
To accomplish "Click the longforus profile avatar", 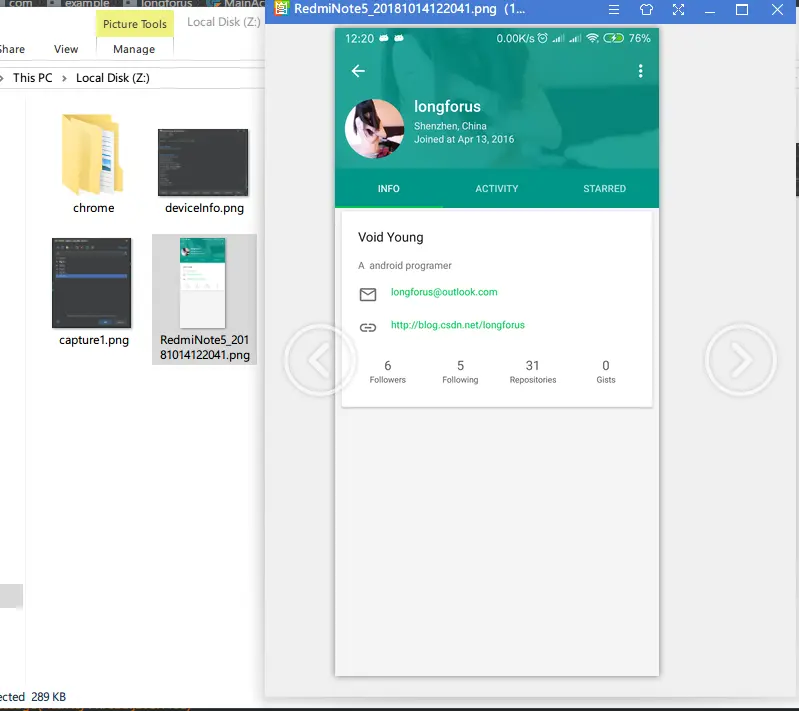I will pyautogui.click(x=375, y=128).
